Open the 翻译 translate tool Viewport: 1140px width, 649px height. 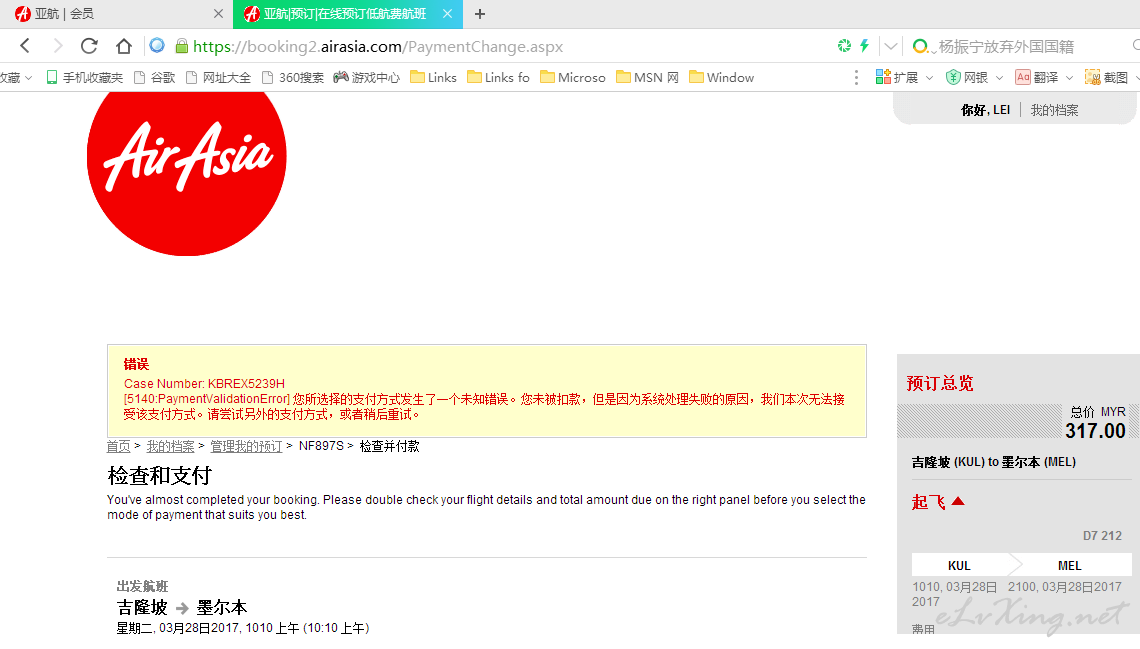(x=1037, y=77)
